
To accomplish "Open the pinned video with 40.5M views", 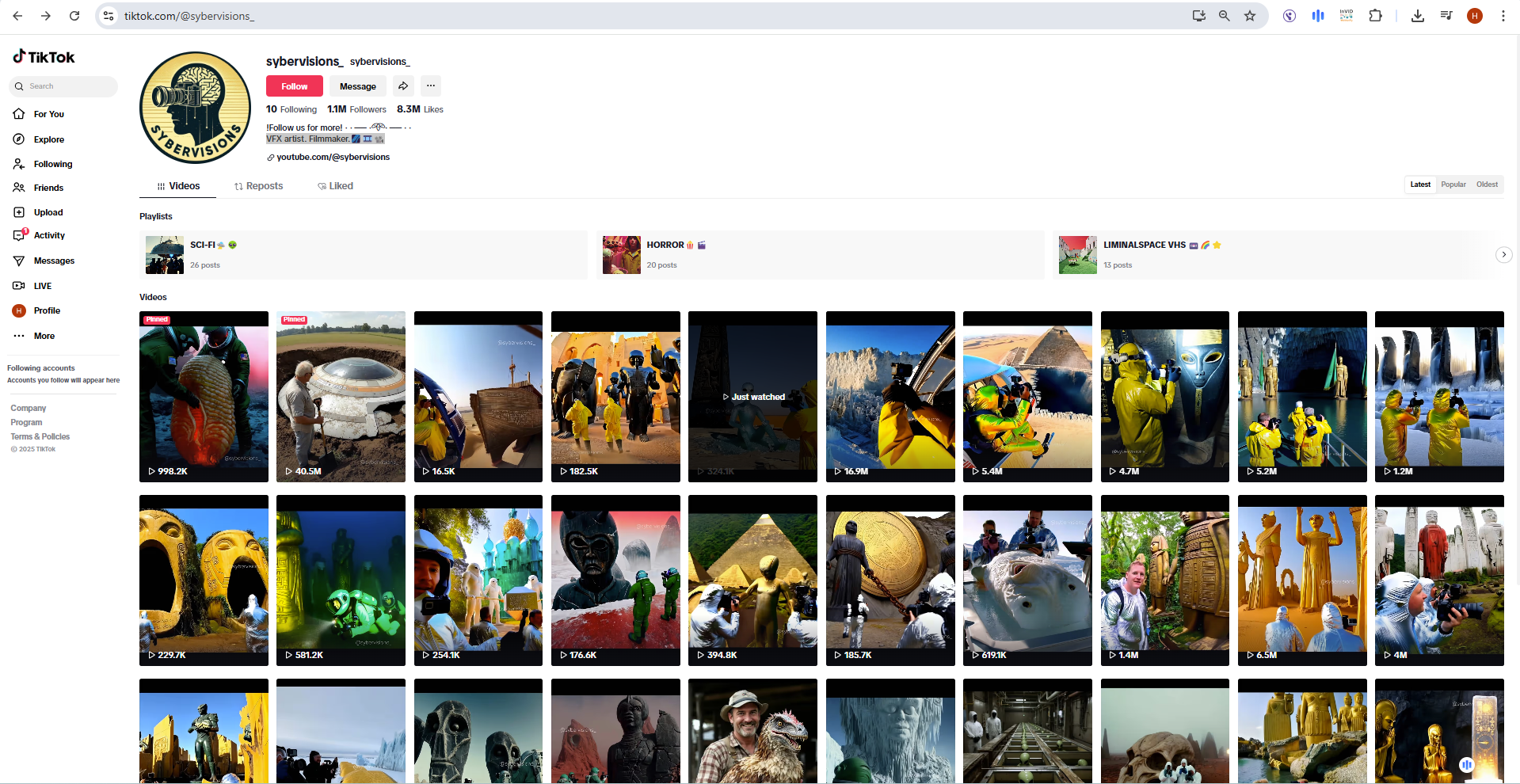I will click(341, 396).
